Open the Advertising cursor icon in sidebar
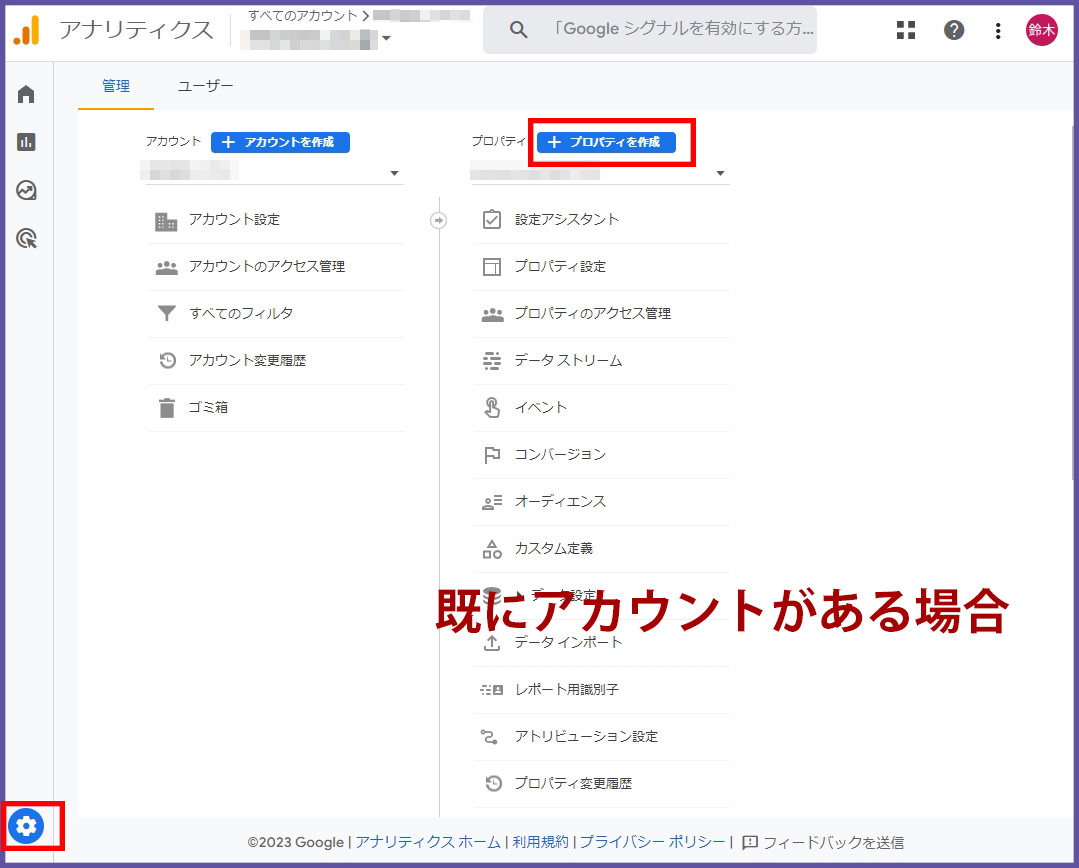This screenshot has height=868, width=1079. (x=26, y=238)
